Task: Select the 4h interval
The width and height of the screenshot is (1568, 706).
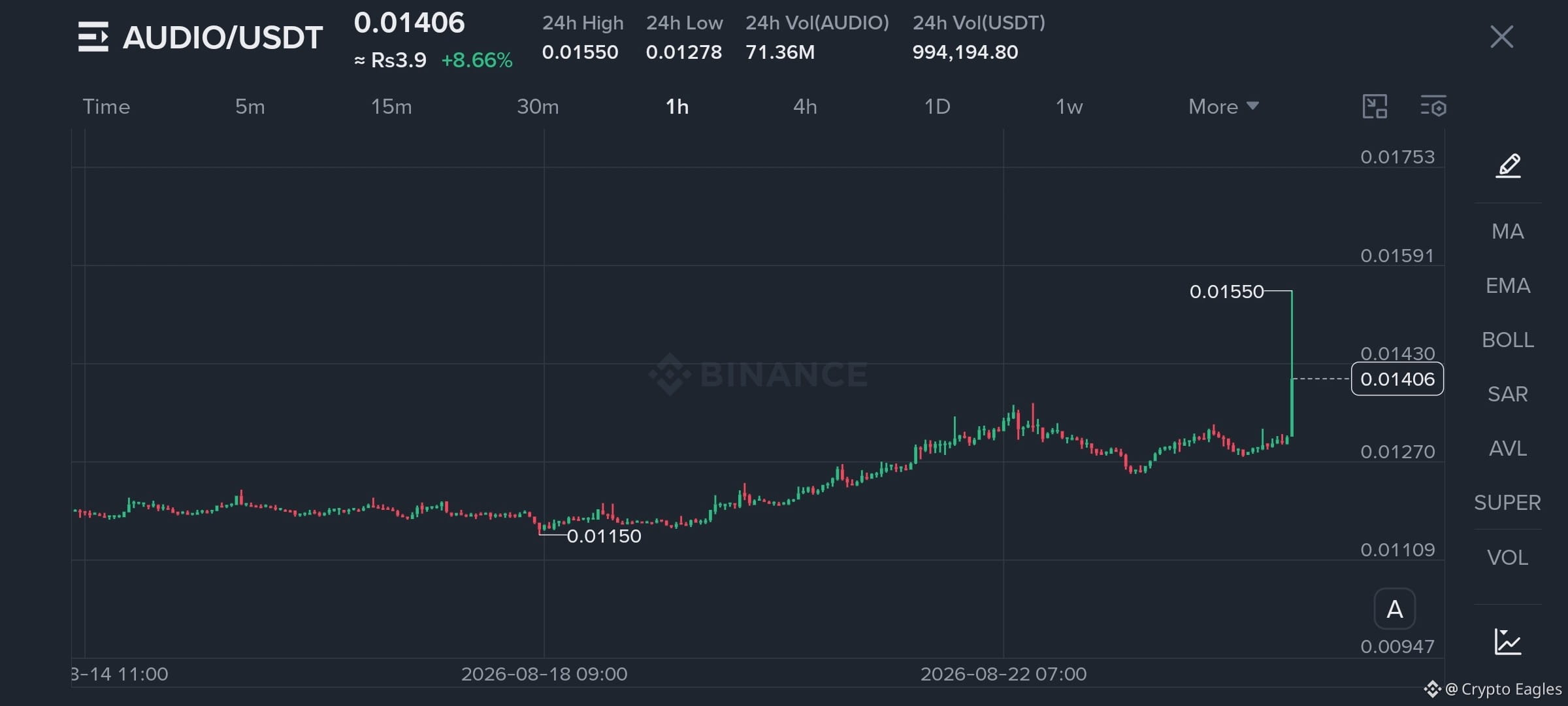Action: click(x=805, y=107)
